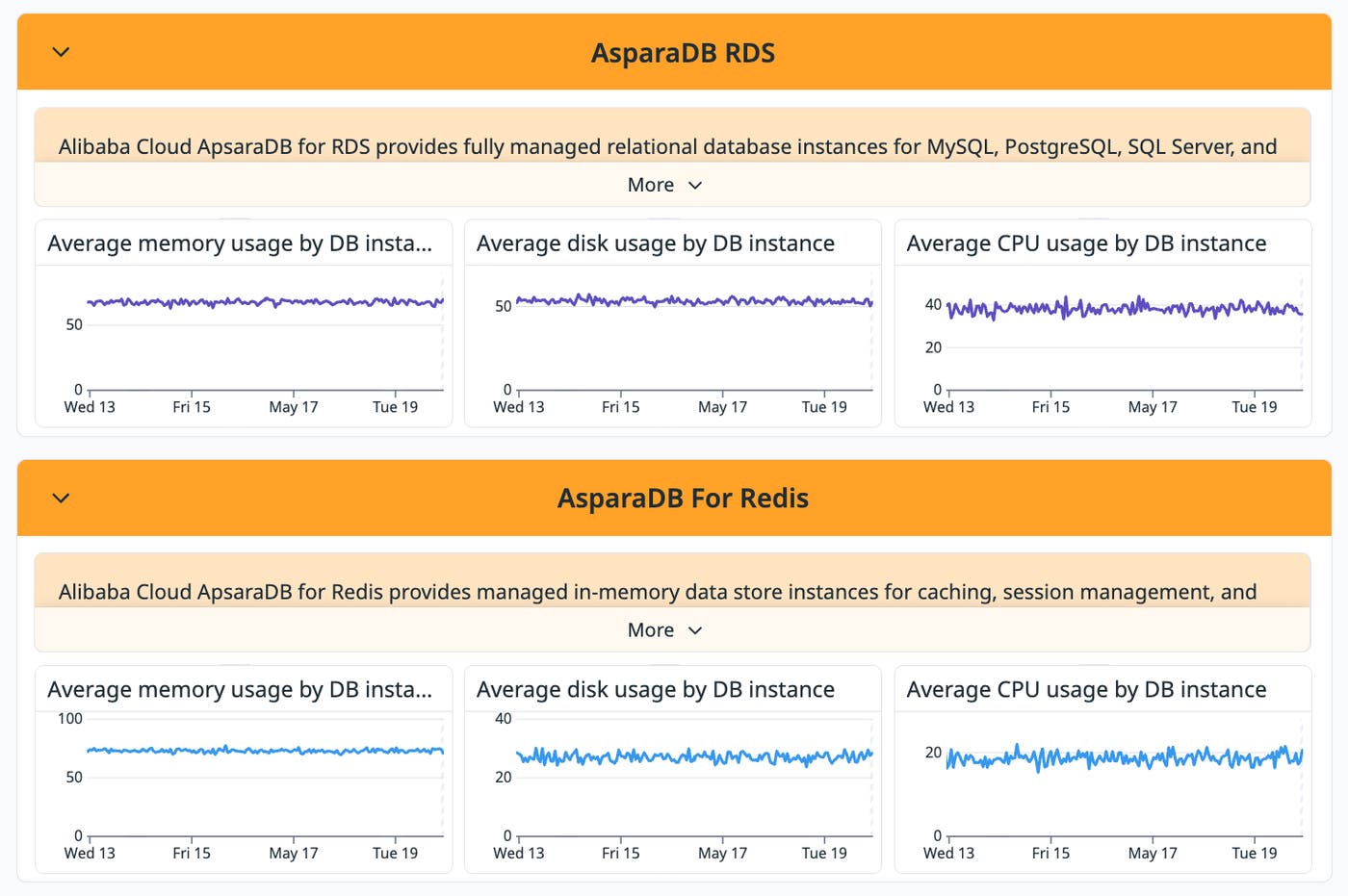Image resolution: width=1348 pixels, height=896 pixels.
Task: Open Redis Average CPU usage widget title
Action: pyautogui.click(x=1086, y=689)
